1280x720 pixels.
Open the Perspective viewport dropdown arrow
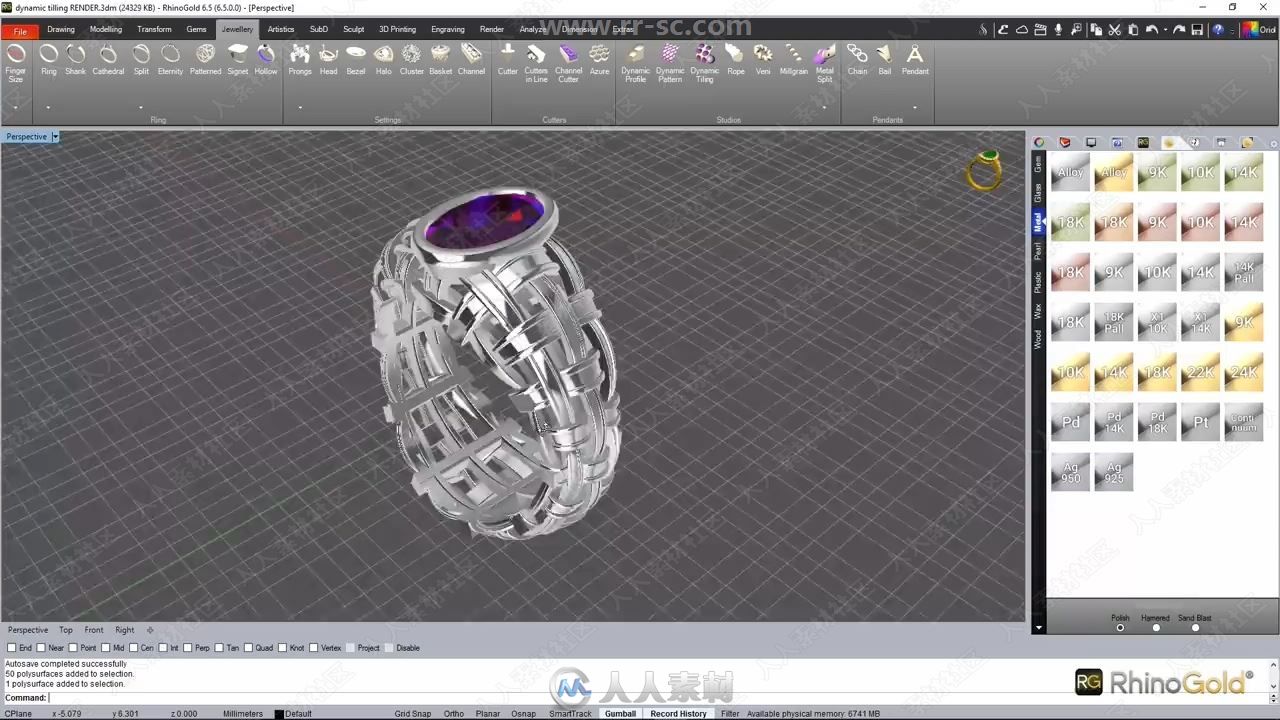(x=55, y=137)
